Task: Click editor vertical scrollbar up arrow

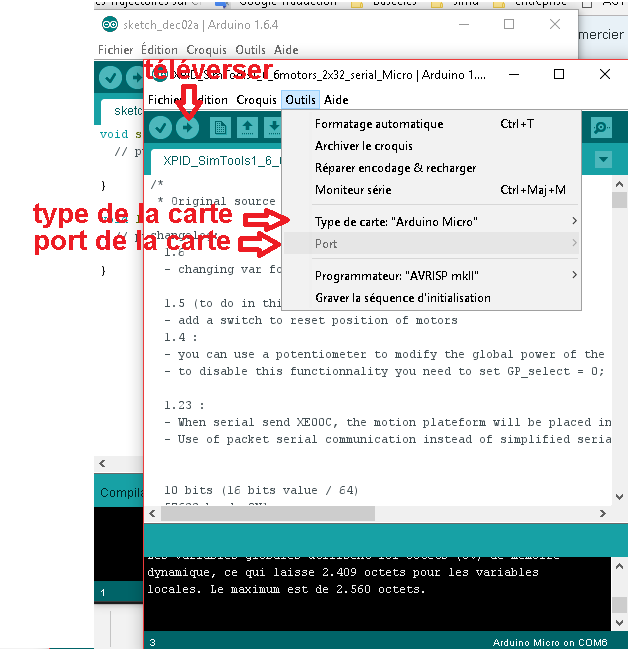Action: (619, 184)
